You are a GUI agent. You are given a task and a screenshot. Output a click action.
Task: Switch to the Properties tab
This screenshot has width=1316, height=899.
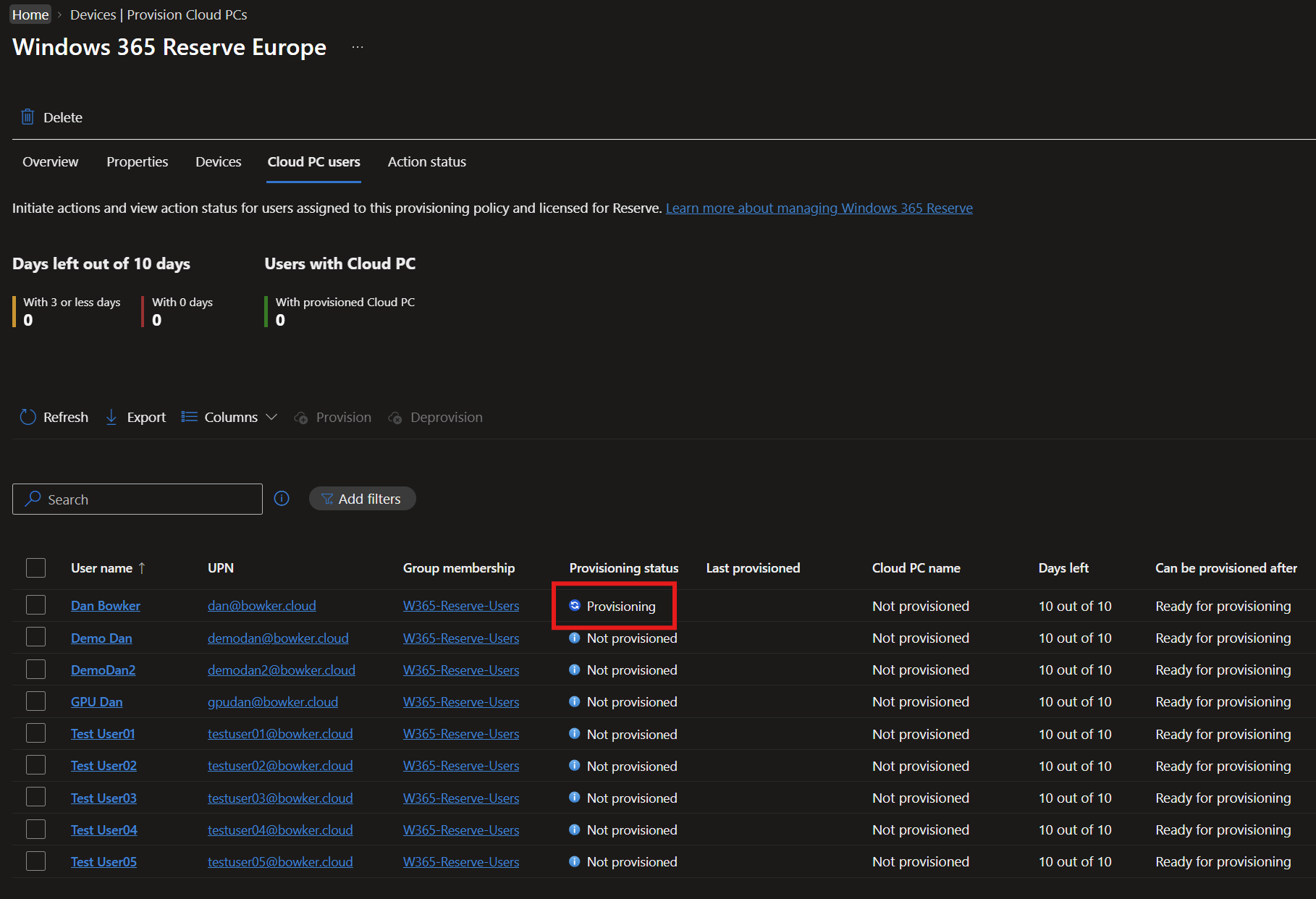137,162
